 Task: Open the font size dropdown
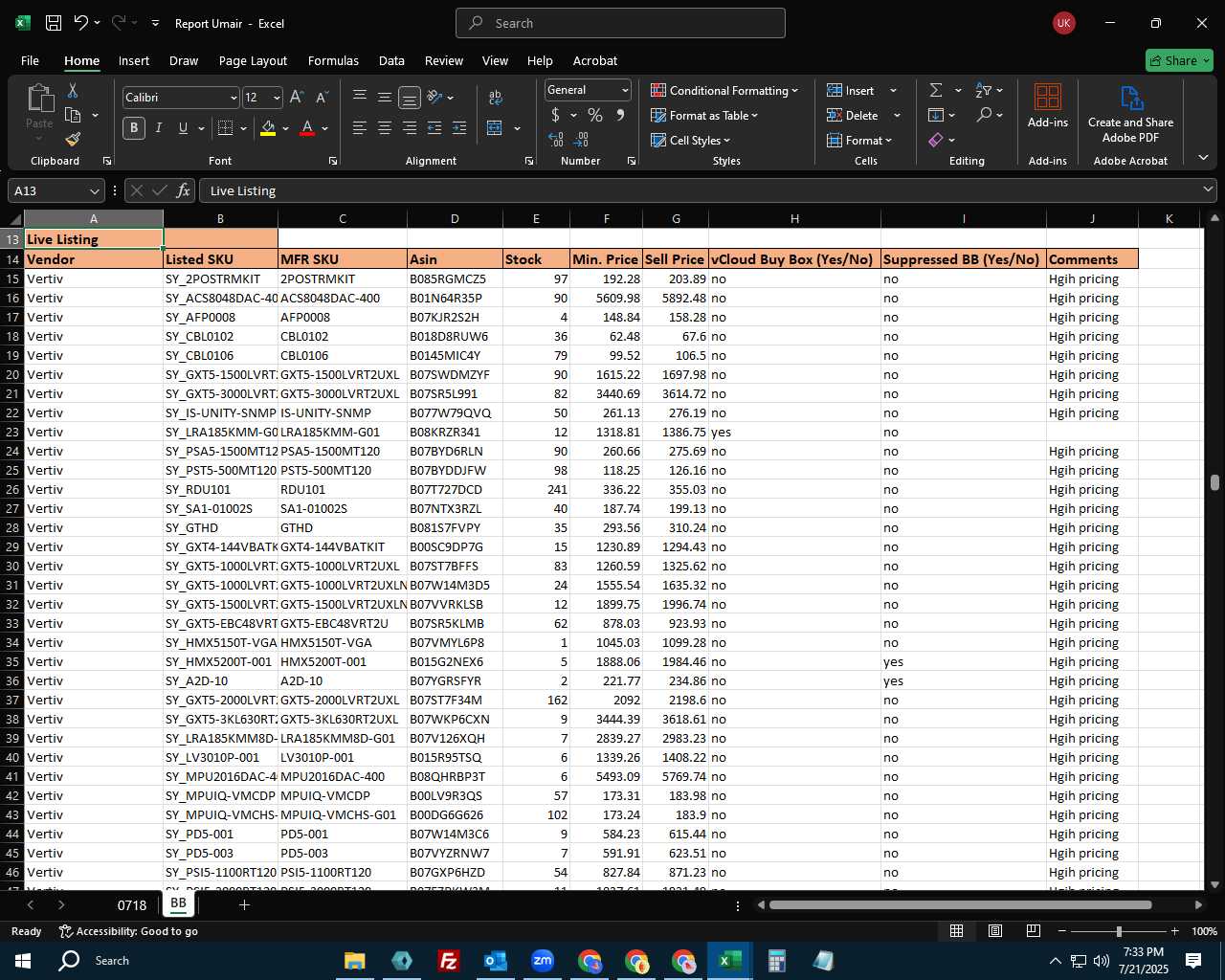pyautogui.click(x=277, y=98)
